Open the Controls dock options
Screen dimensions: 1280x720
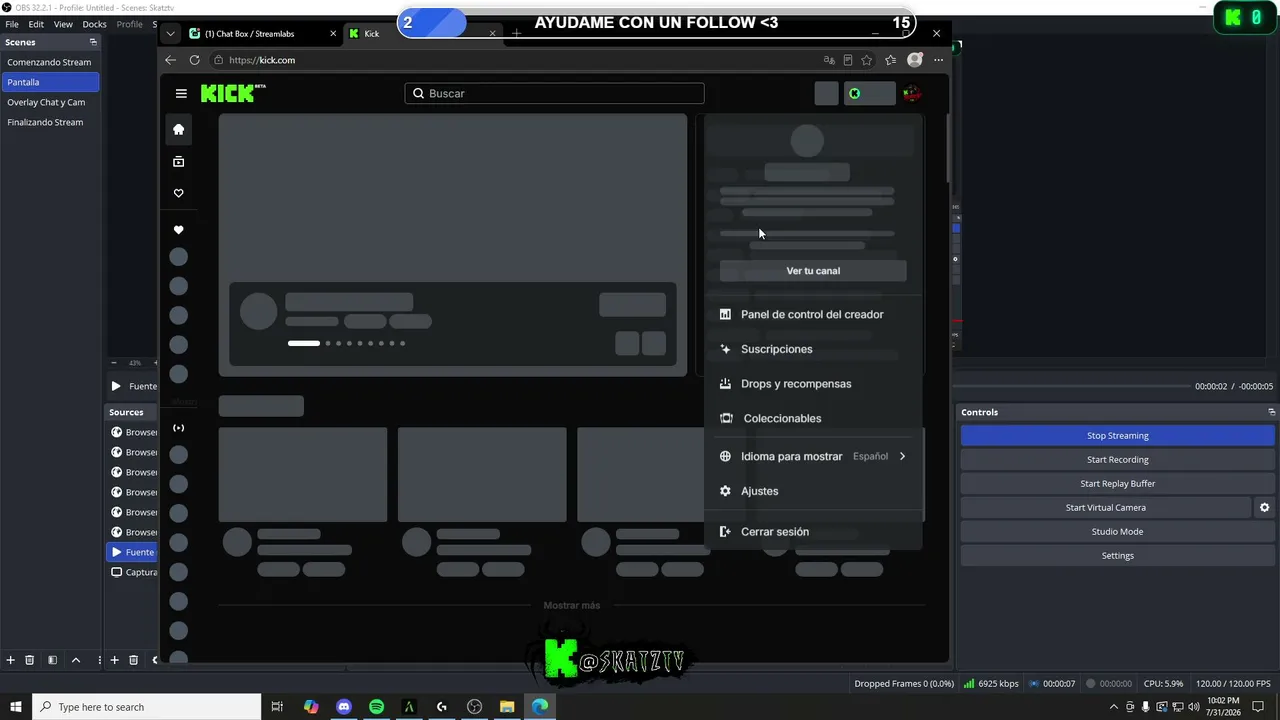pyautogui.click(x=1271, y=412)
